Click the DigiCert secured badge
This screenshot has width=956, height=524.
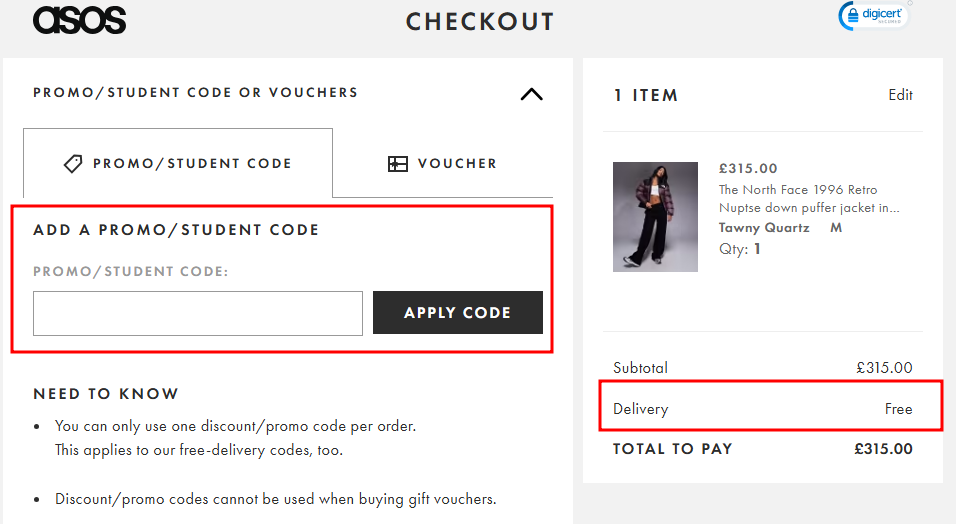pyautogui.click(x=874, y=16)
